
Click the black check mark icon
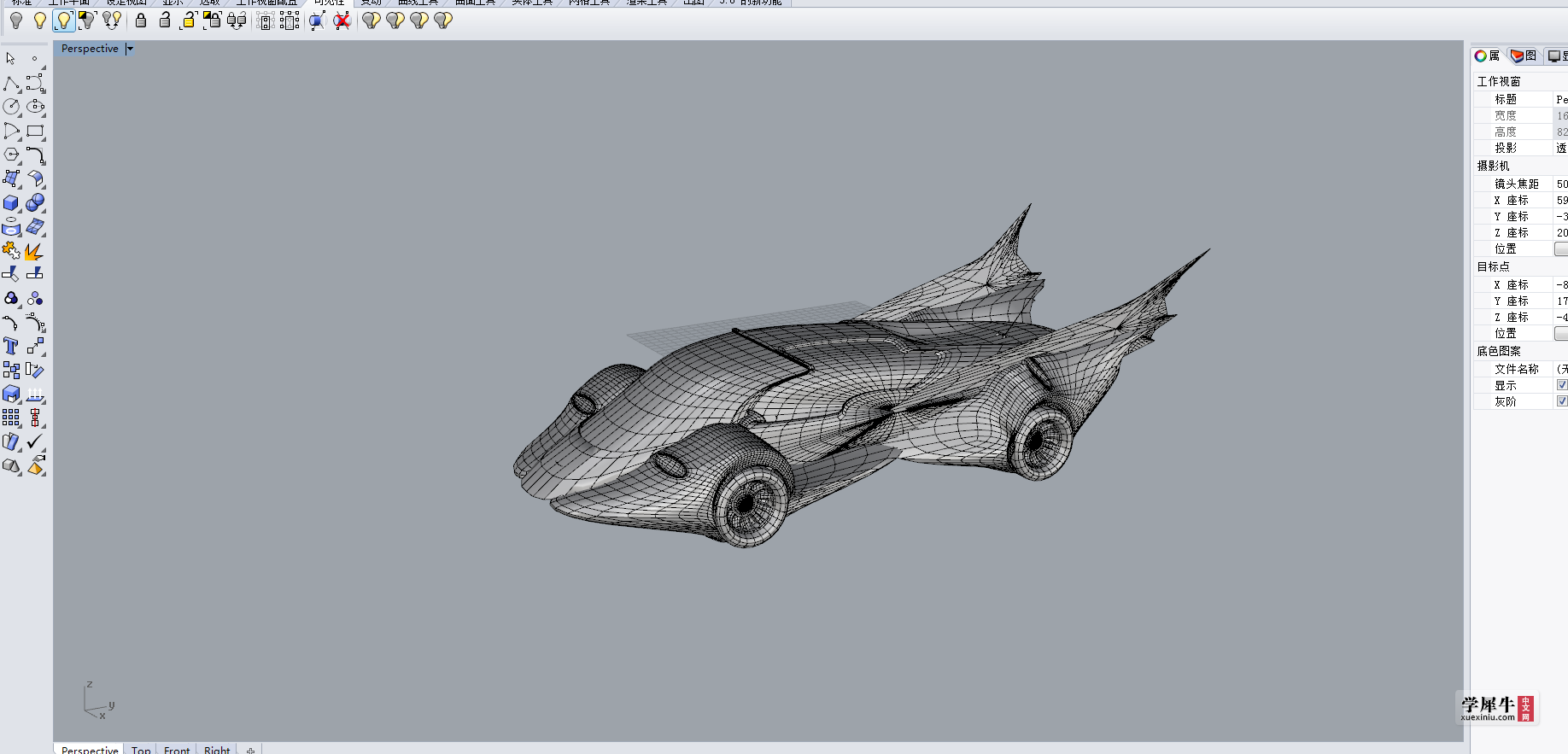35,441
